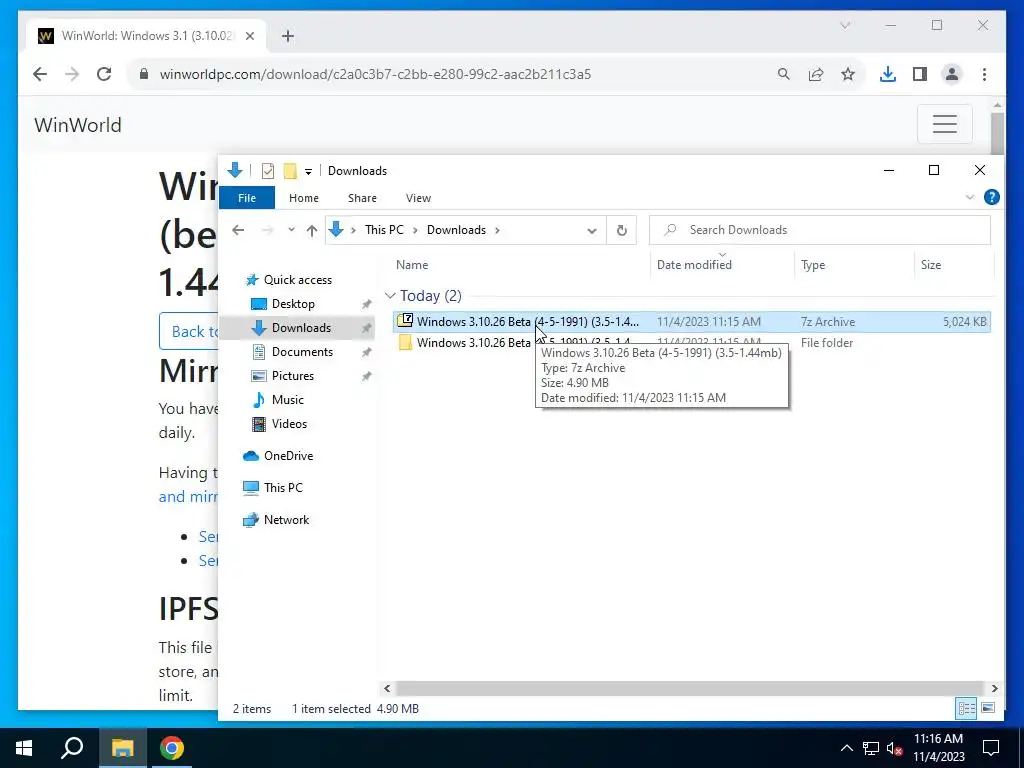Open Explorer Help icon
This screenshot has height=768, width=1024.
991,197
